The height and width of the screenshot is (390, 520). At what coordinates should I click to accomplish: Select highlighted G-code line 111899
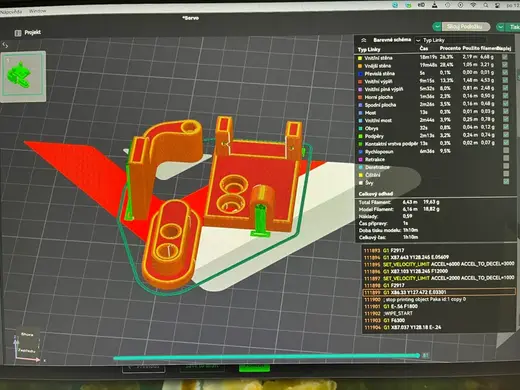[439, 292]
